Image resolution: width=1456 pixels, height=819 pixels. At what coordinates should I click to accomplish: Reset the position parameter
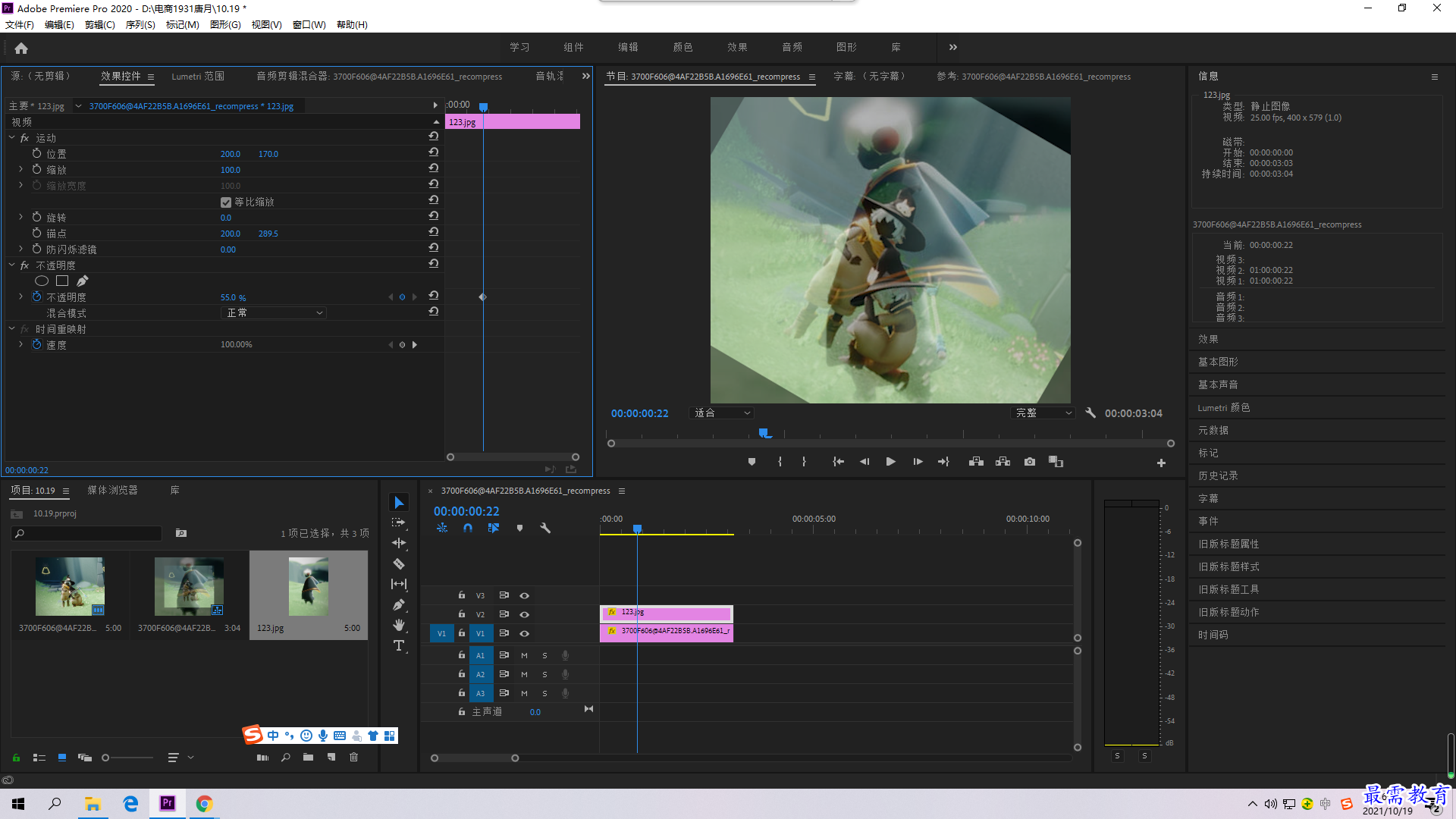coord(434,153)
